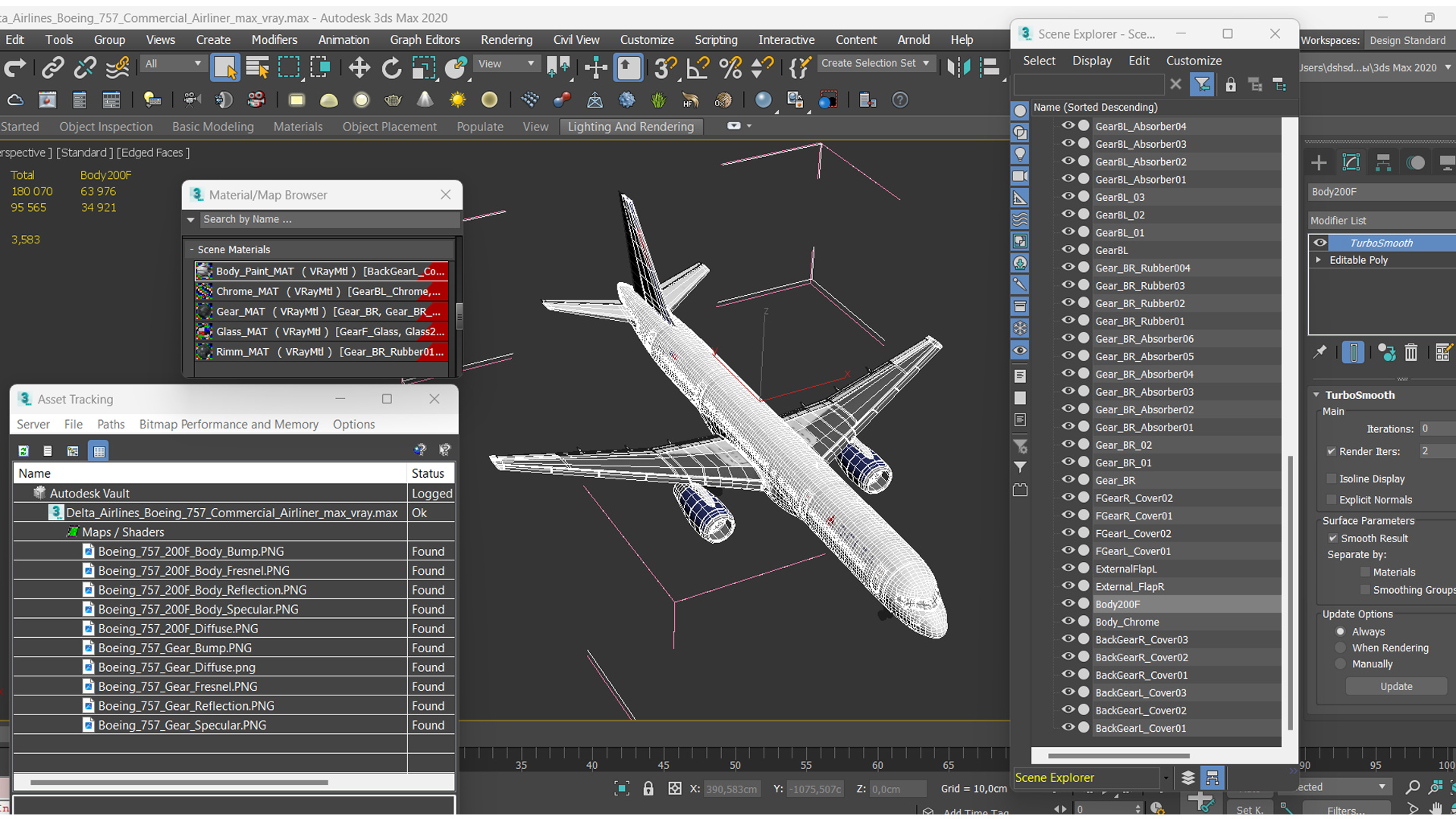This screenshot has width=1456, height=819.
Task: Expand the Editable Poly stack entry
Action: (x=1319, y=260)
